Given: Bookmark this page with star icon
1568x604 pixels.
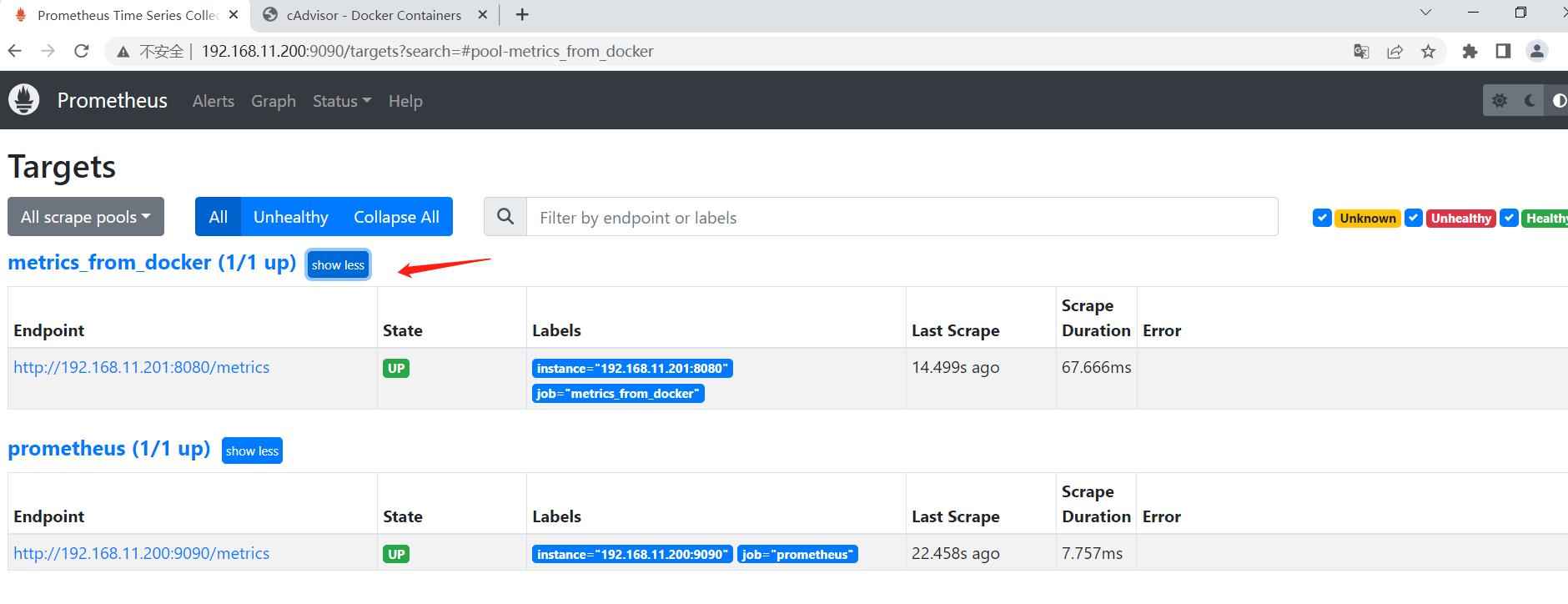Looking at the screenshot, I should coord(1428,52).
